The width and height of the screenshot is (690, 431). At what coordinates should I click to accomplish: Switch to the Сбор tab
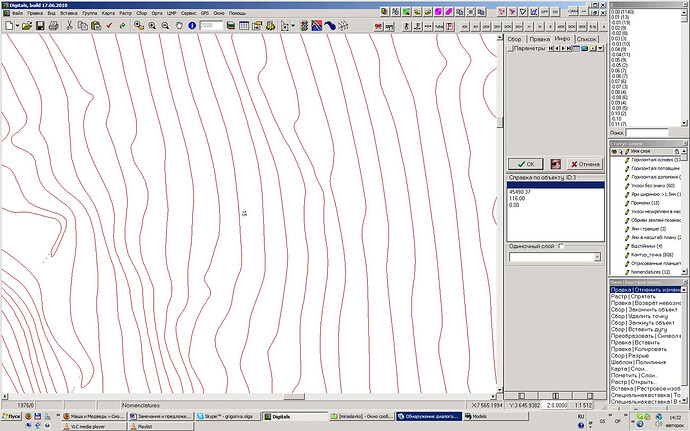point(514,39)
